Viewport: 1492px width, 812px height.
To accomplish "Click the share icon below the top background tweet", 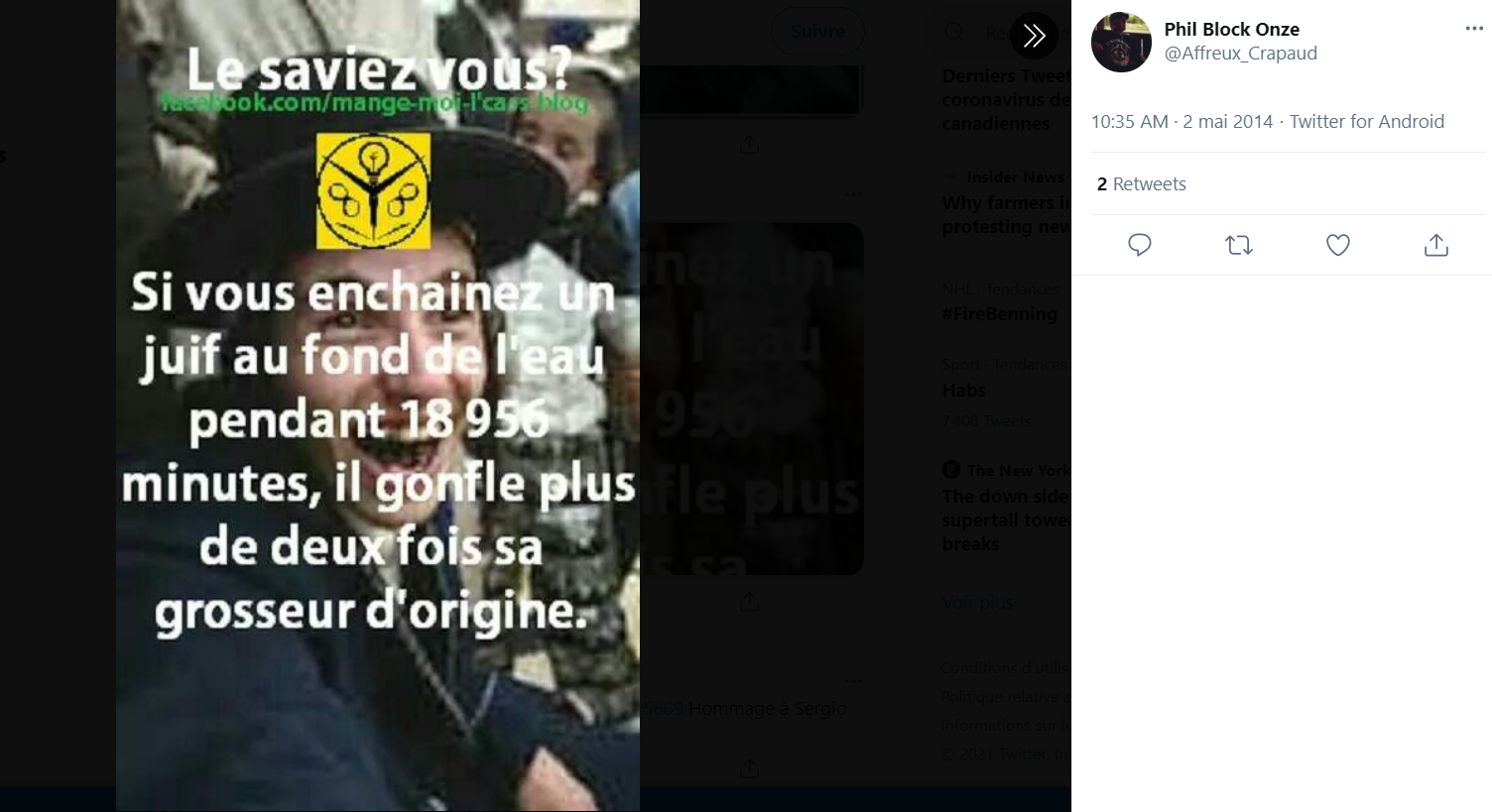I will (749, 145).
